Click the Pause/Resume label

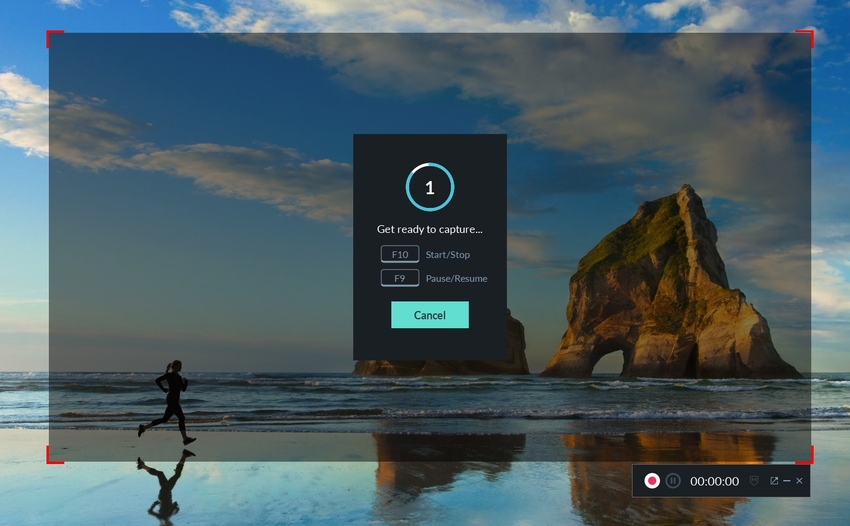pos(456,278)
